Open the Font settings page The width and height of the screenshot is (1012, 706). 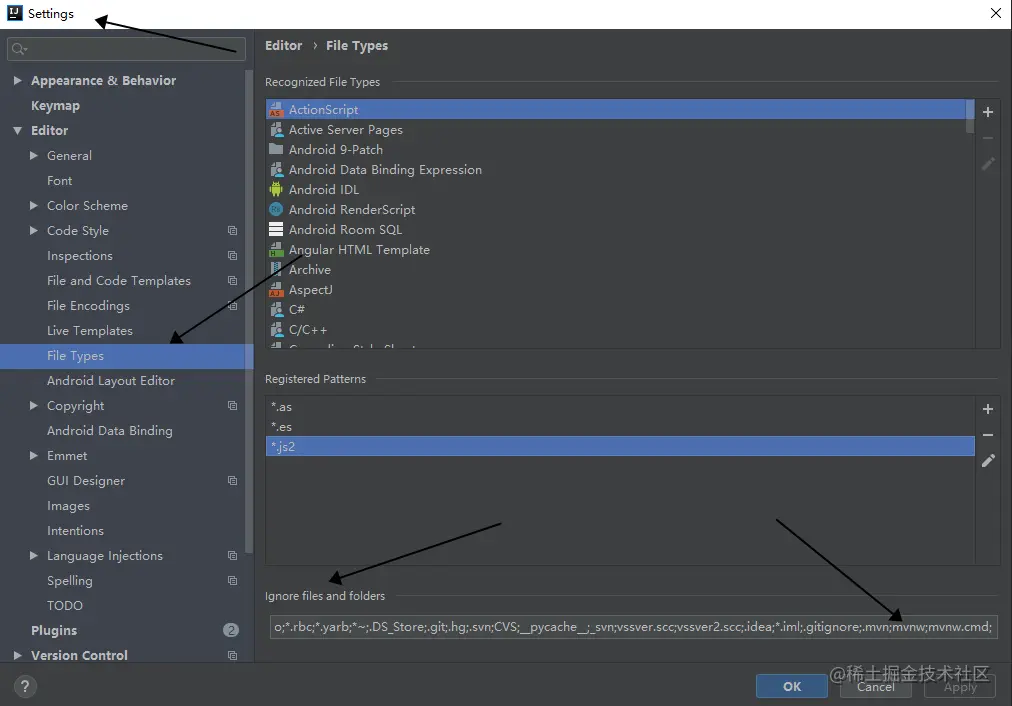pyautogui.click(x=59, y=181)
